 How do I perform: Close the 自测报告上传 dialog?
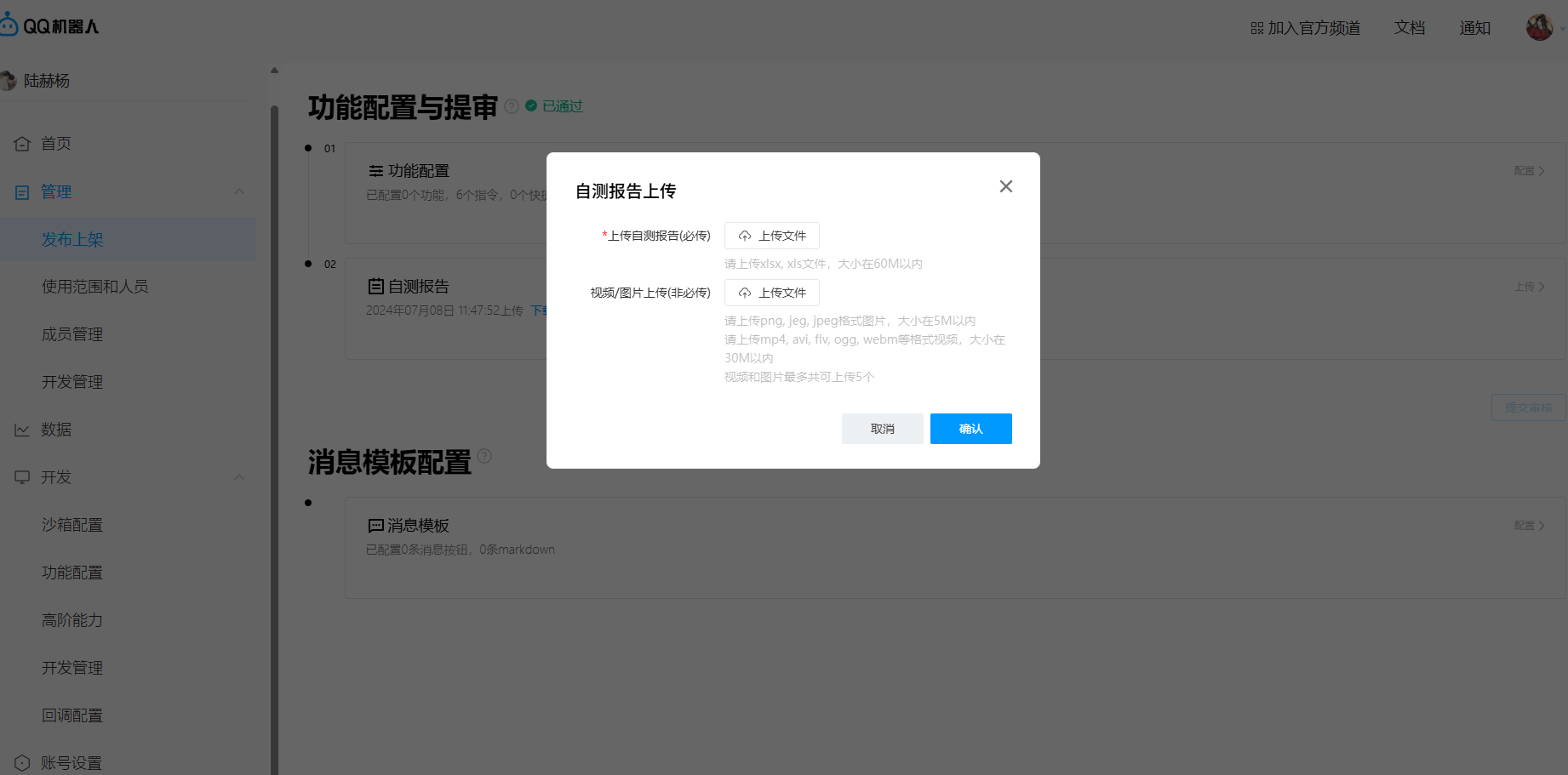point(1005,186)
